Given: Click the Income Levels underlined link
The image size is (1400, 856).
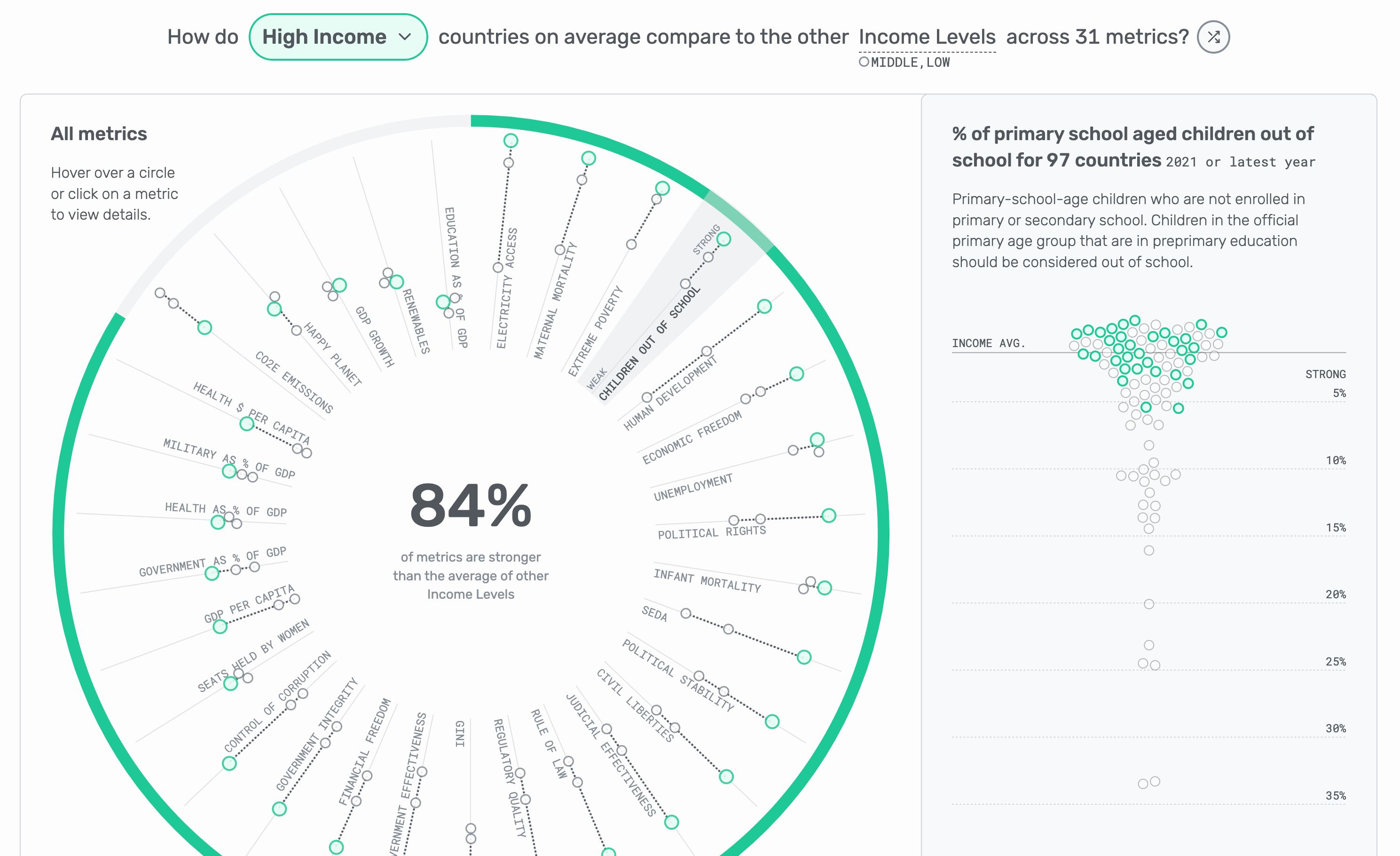Looking at the screenshot, I should pos(927,38).
